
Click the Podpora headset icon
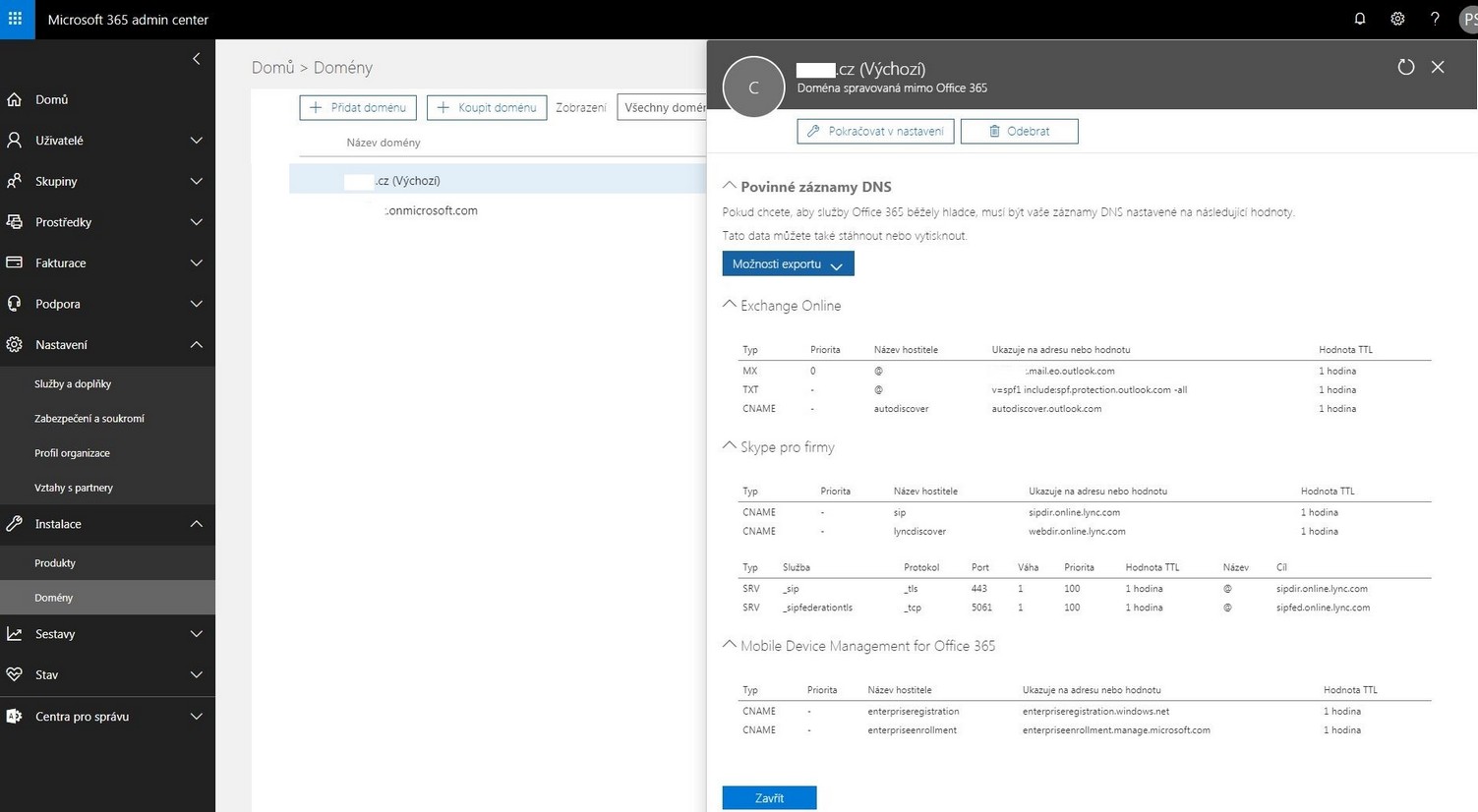15,304
